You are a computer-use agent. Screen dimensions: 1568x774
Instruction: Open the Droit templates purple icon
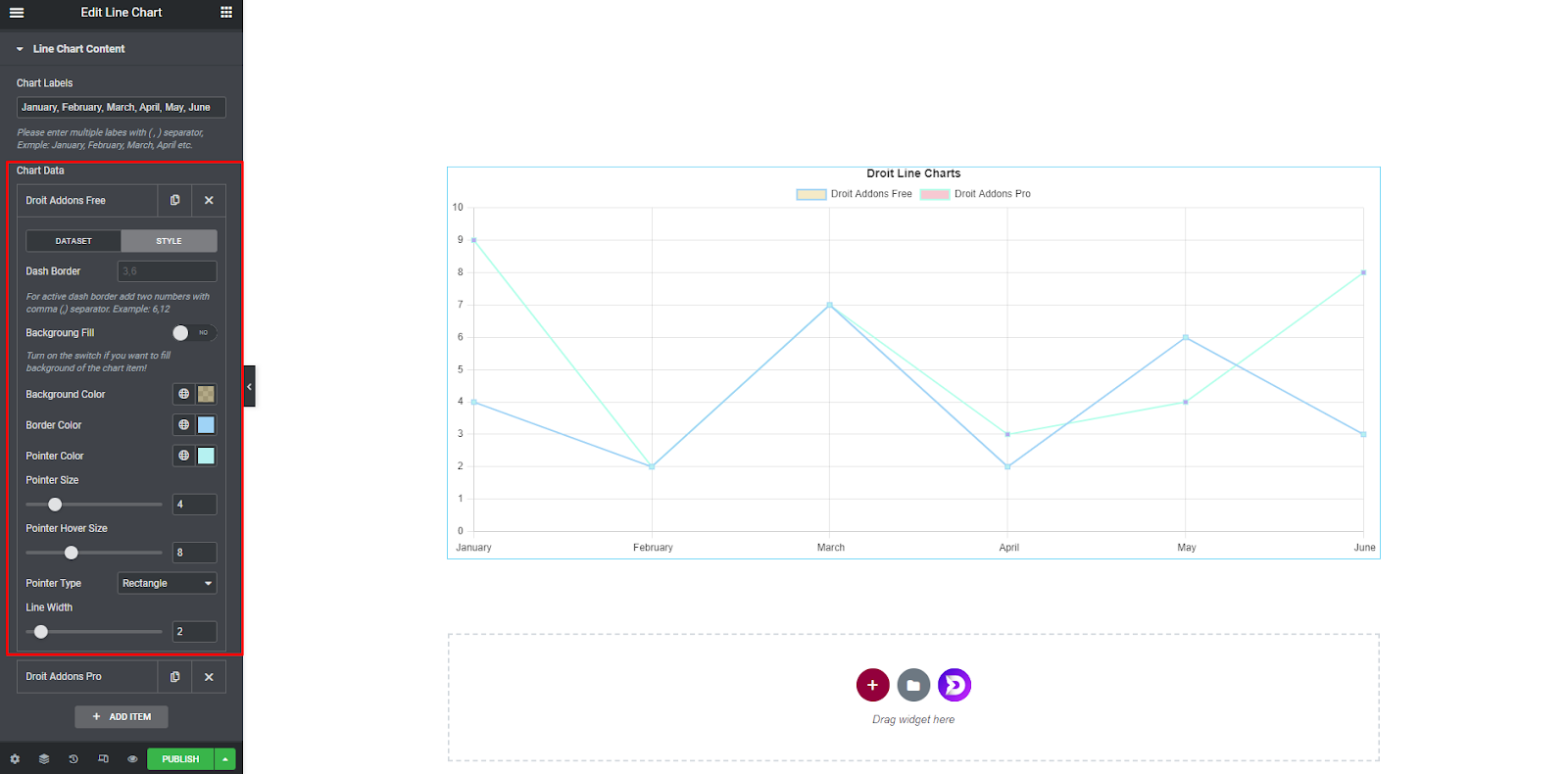point(955,685)
